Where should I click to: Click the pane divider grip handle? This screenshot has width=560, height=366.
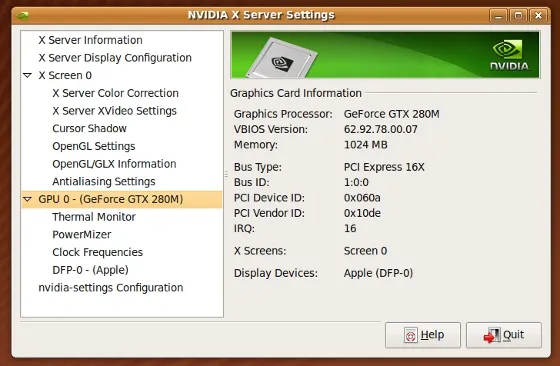(226, 174)
